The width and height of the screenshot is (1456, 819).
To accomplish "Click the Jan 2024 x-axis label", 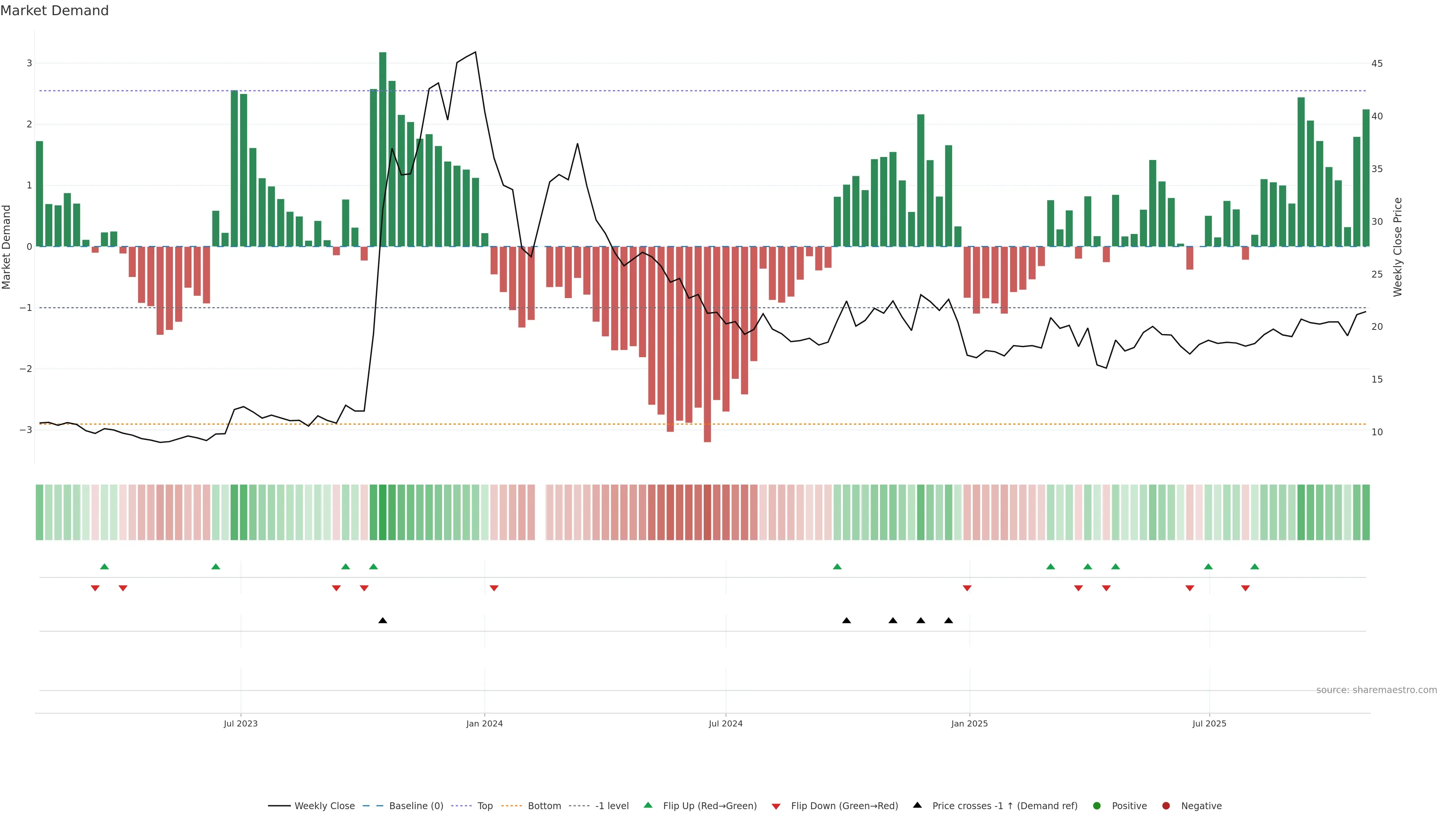I will coord(485,723).
